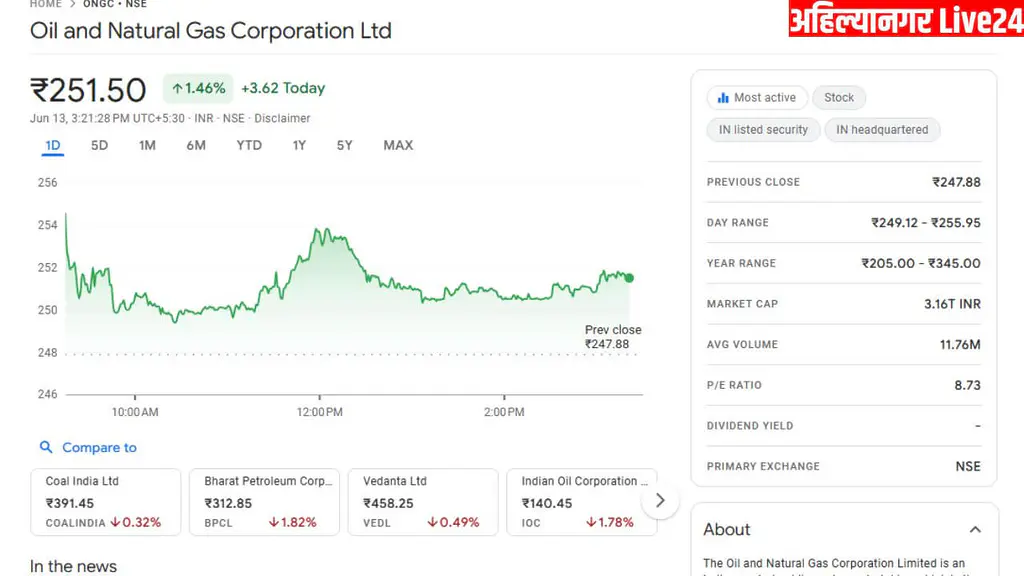The image size is (1024, 576).
Task: Click the Coal India red down arrow
Action: pos(116,522)
